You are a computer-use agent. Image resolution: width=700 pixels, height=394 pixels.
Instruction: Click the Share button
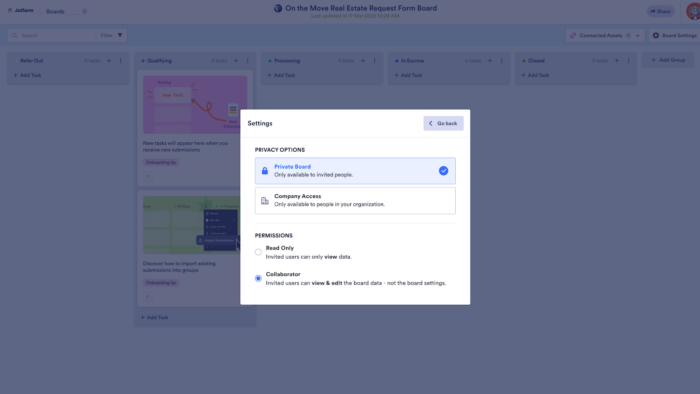coord(660,11)
